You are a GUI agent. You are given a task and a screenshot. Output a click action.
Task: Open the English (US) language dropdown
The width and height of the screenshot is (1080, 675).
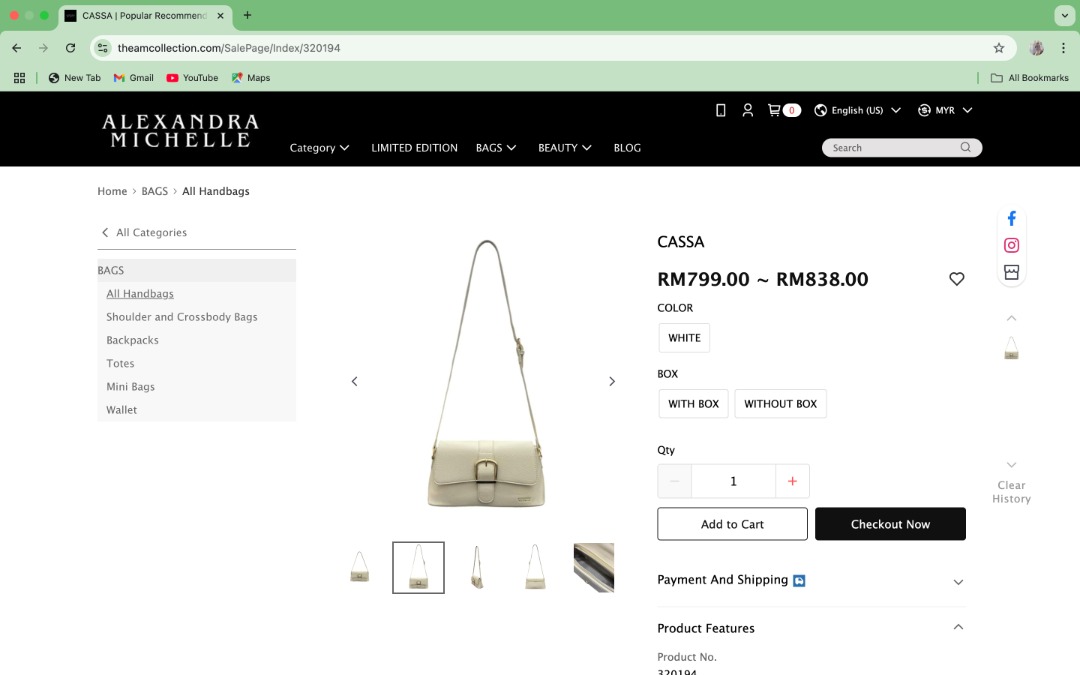pyautogui.click(x=857, y=110)
